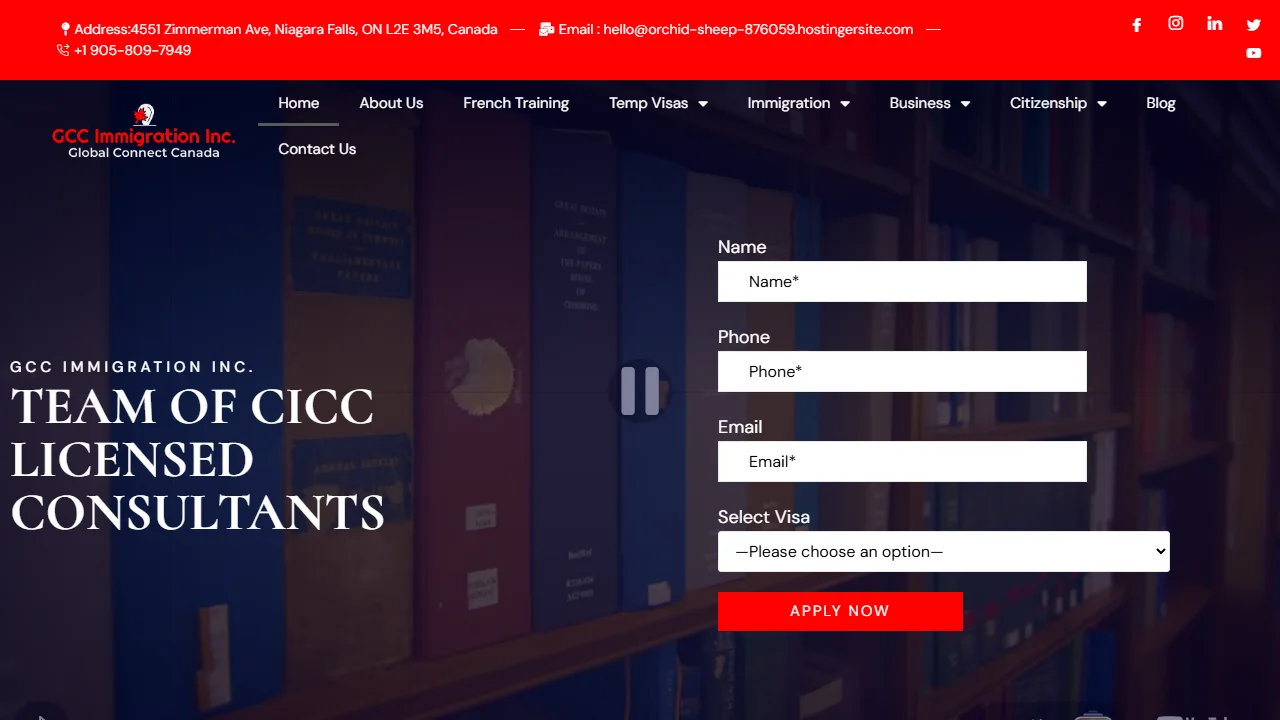Click the GCC Immigration Inc. logo
This screenshot has width=1280, height=720.
tap(144, 131)
